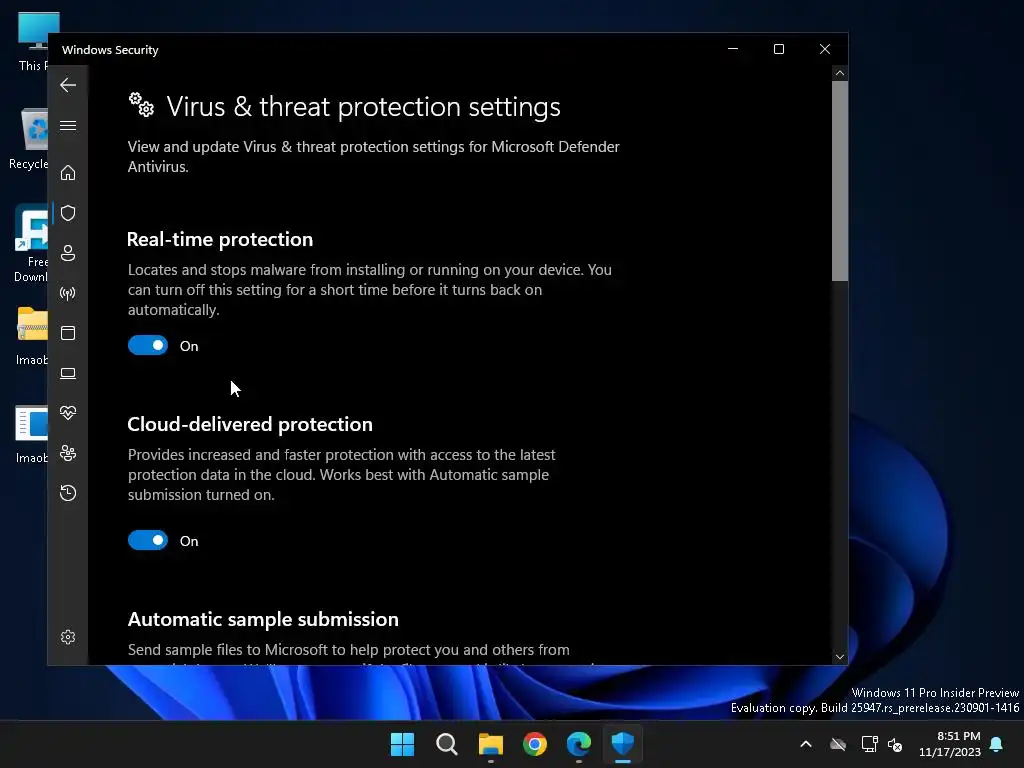Launch Microsoft Edge from taskbar

click(x=579, y=744)
